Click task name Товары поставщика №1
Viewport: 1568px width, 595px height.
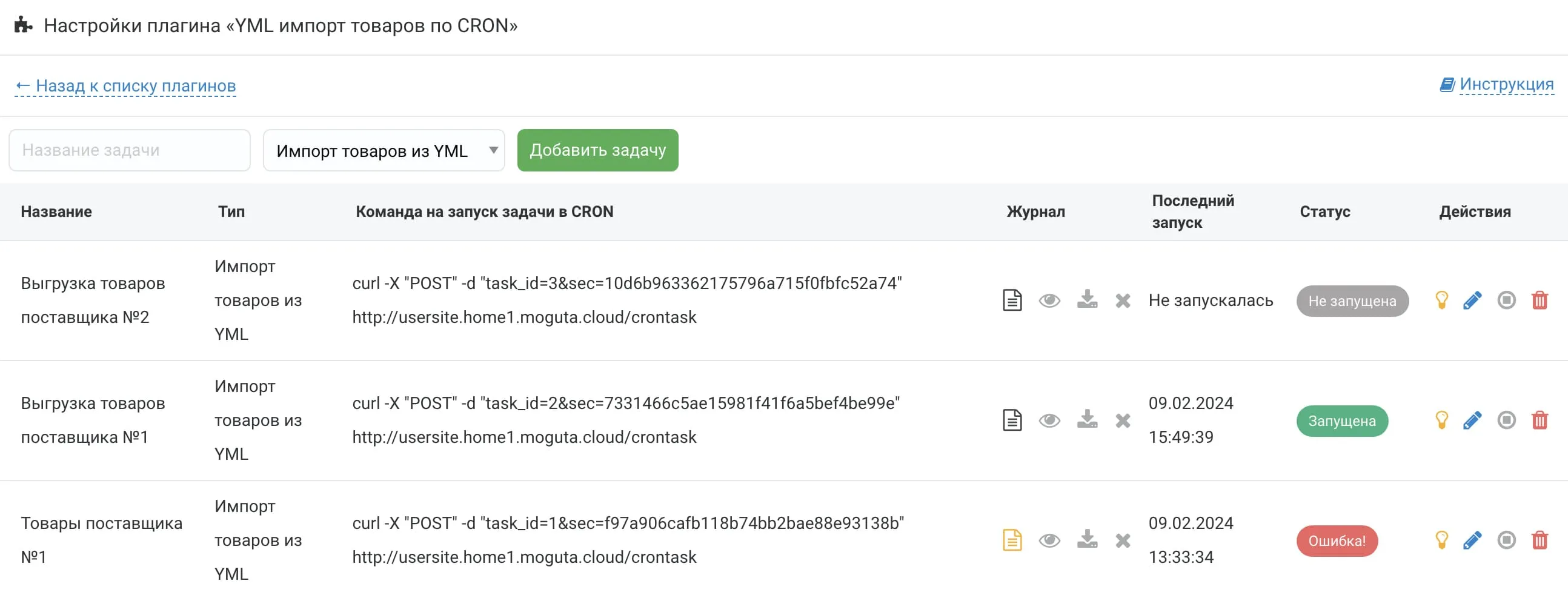[x=101, y=540]
